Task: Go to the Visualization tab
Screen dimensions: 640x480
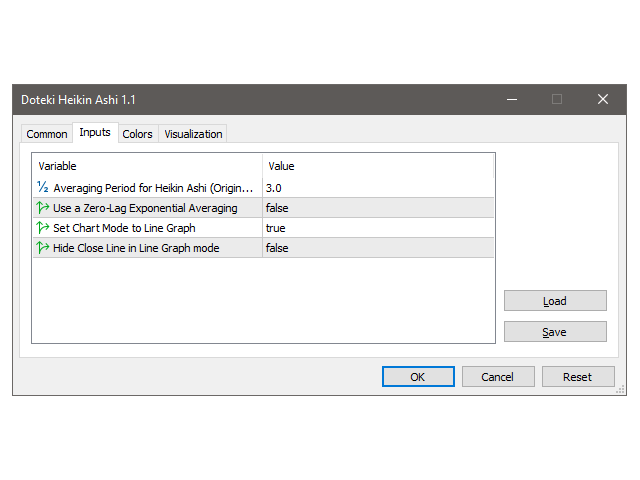Action: 193,134
